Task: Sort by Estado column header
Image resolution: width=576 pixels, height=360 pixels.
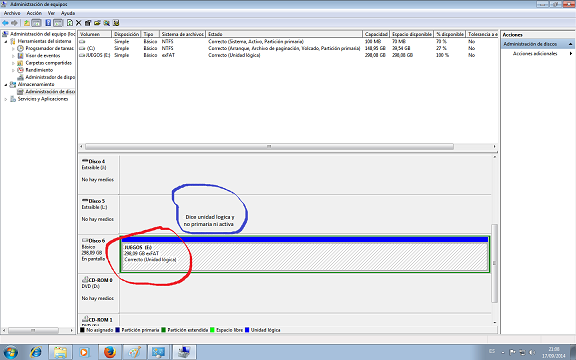Action: click(284, 34)
